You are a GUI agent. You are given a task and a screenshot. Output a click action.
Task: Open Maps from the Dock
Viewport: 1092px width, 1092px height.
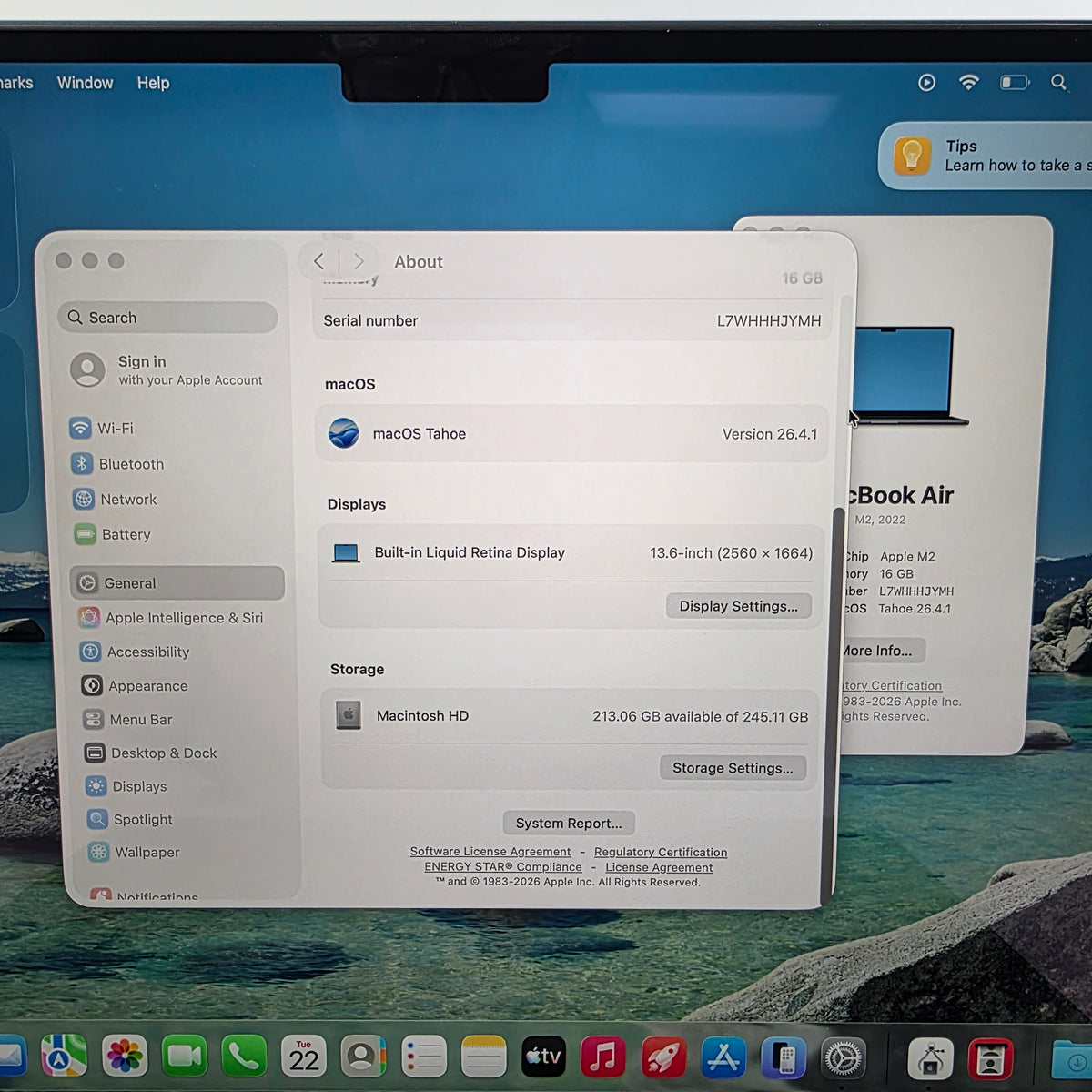tap(64, 1057)
